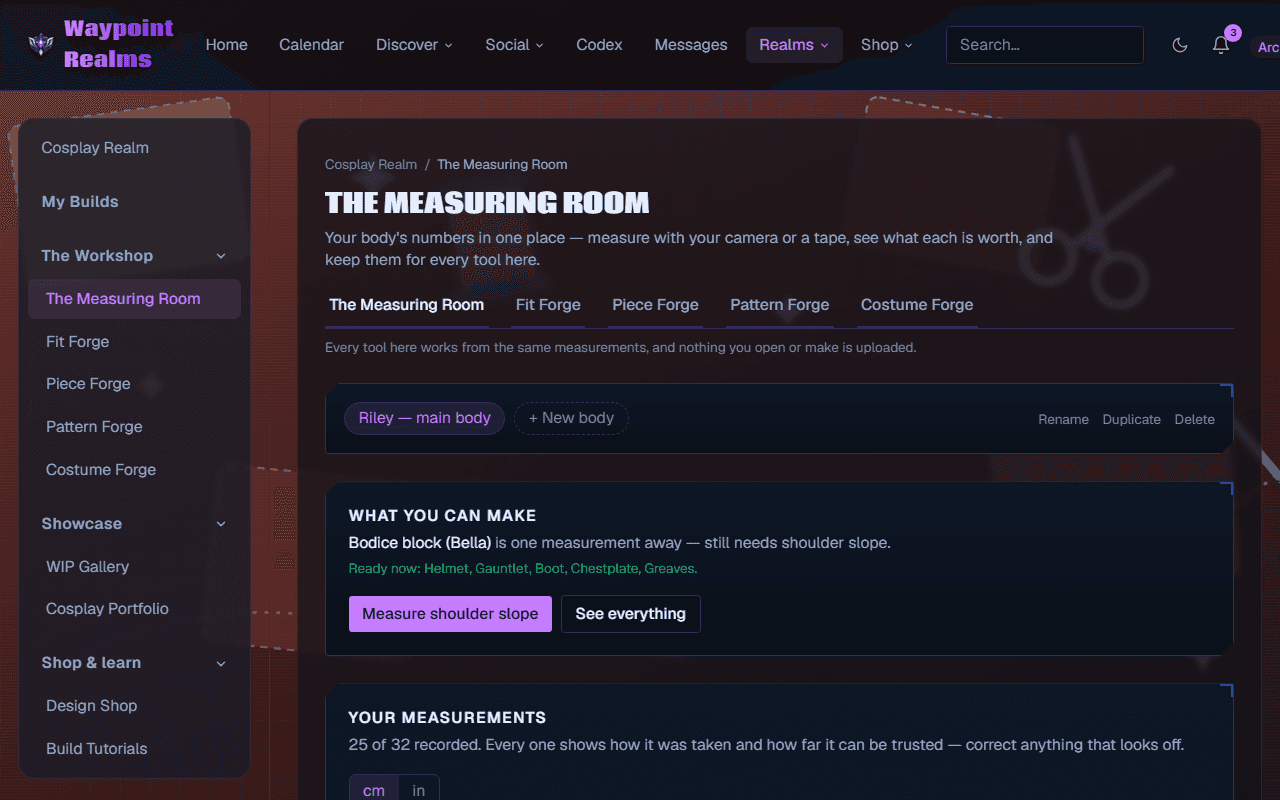This screenshot has height=800, width=1280.
Task: Switch to the Pattern Forge tab
Action: click(780, 305)
